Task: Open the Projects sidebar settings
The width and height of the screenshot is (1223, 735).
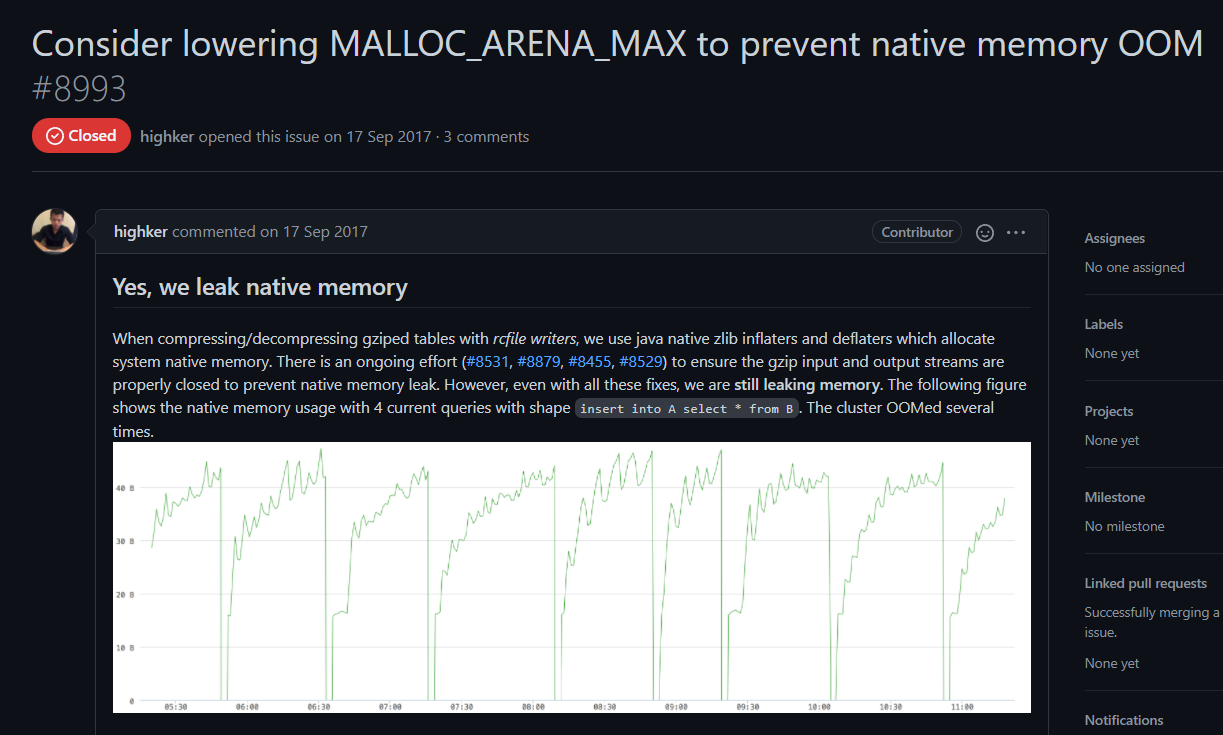Action: 1111,411
